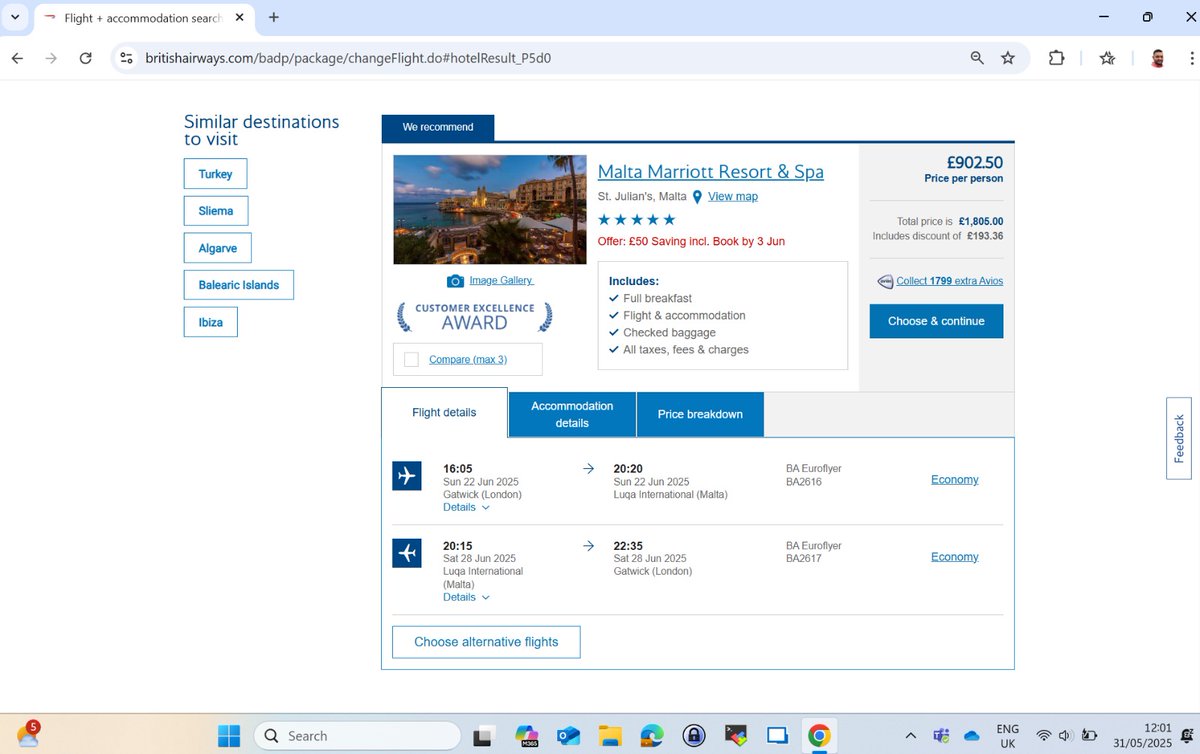The width and height of the screenshot is (1200, 754).
Task: Click the Chrome icon in the taskbar
Action: coord(819,737)
